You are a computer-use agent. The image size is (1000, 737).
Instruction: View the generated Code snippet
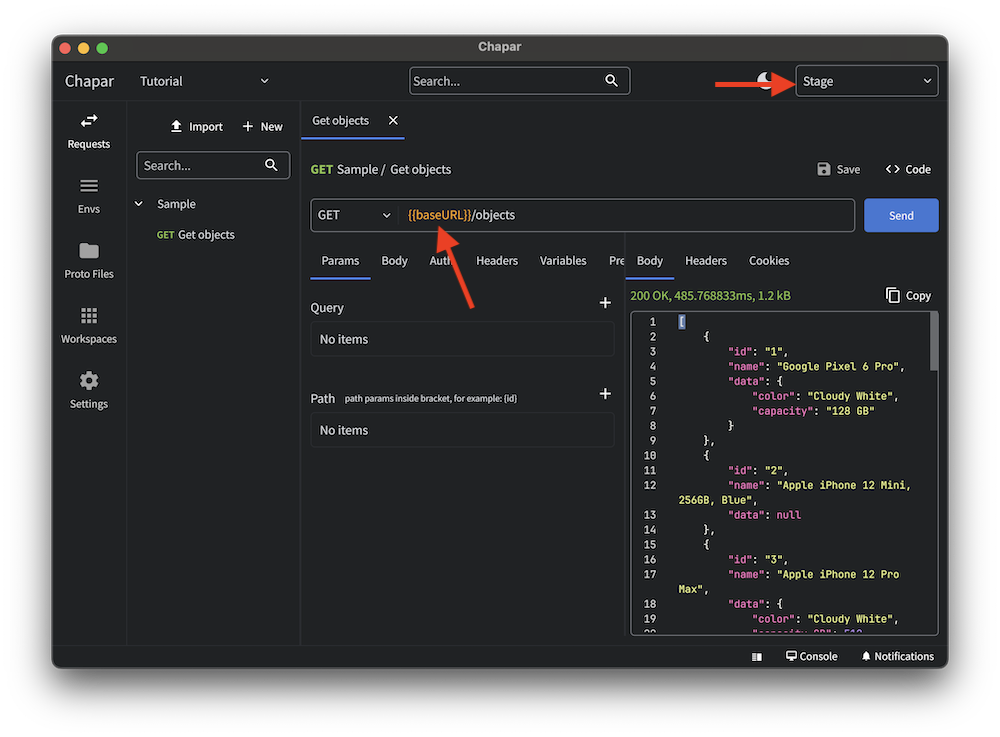pyautogui.click(x=907, y=169)
